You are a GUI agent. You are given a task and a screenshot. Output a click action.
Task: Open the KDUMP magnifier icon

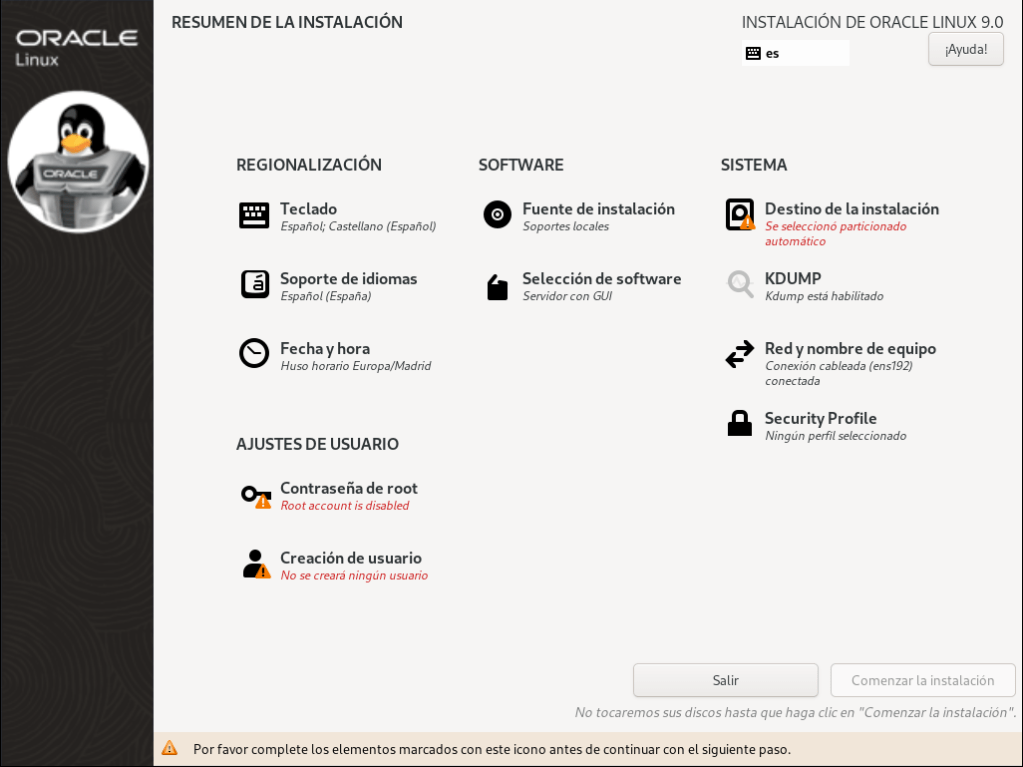(740, 285)
